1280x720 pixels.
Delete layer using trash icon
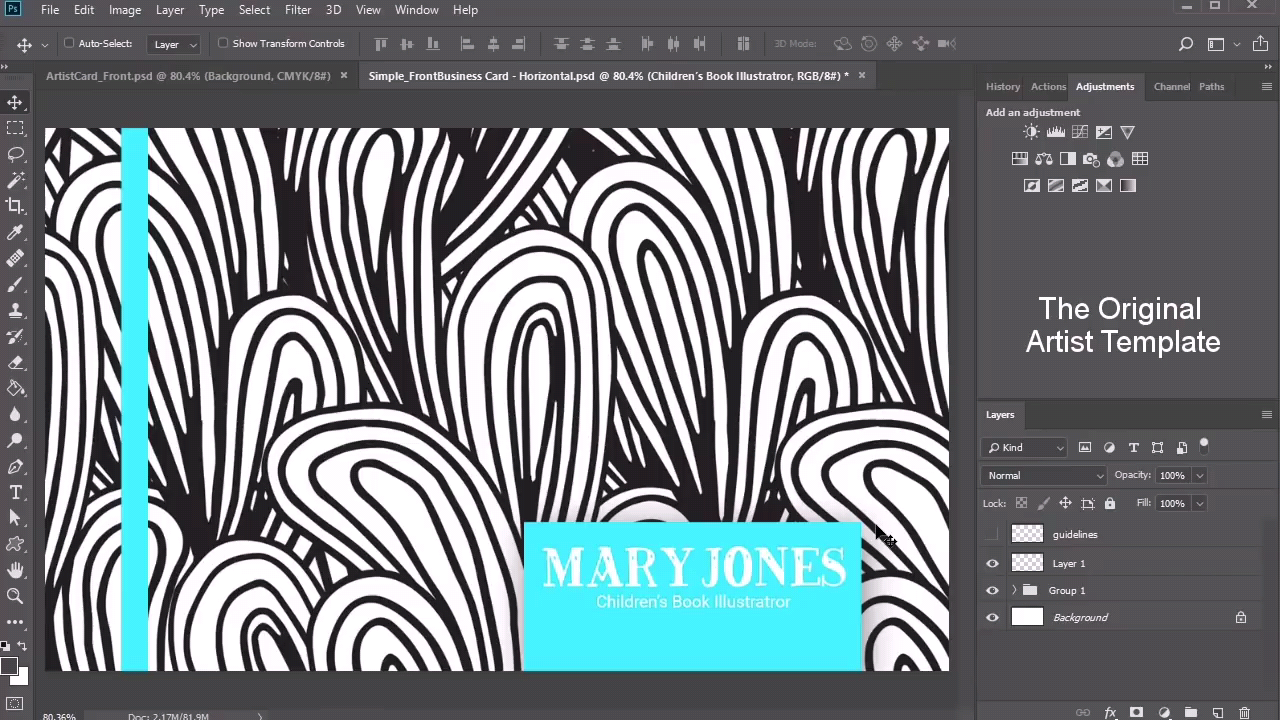[1244, 713]
